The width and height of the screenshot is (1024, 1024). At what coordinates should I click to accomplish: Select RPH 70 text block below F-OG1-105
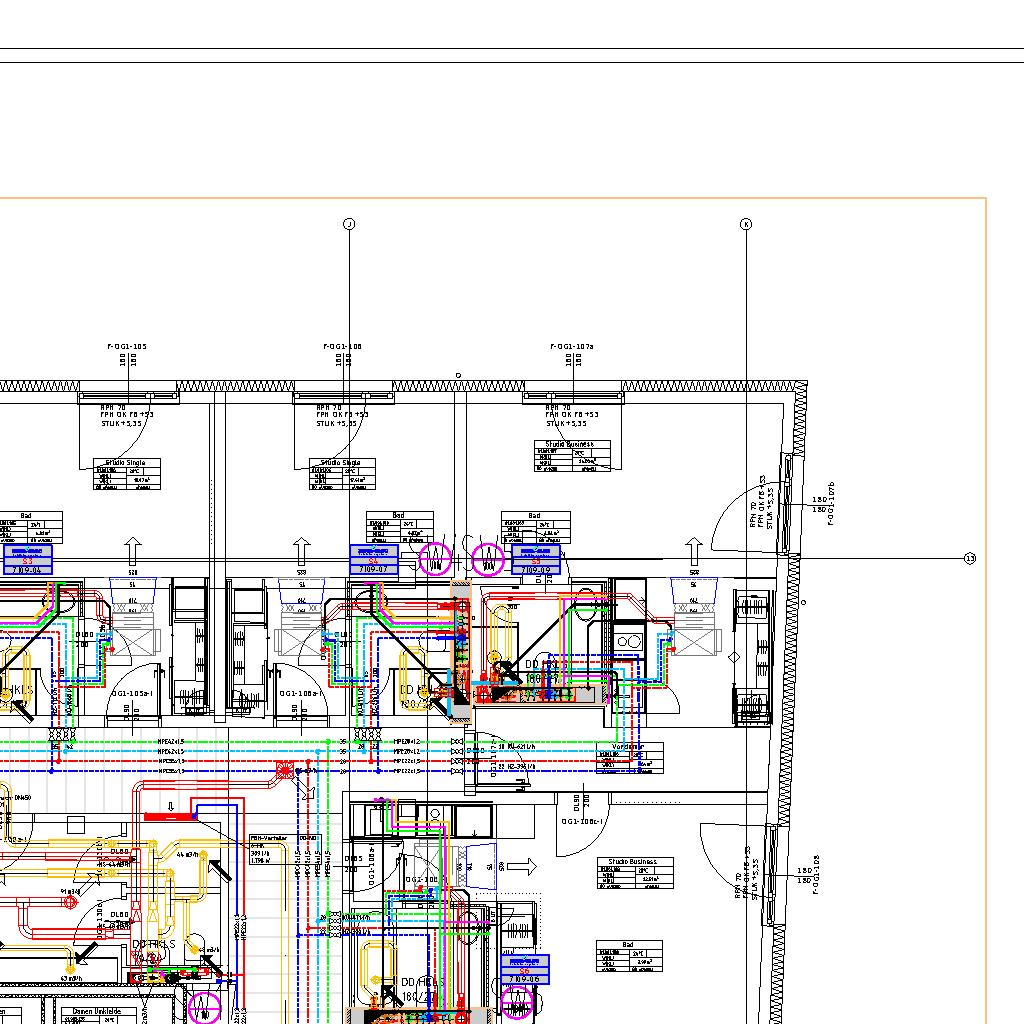point(127,415)
